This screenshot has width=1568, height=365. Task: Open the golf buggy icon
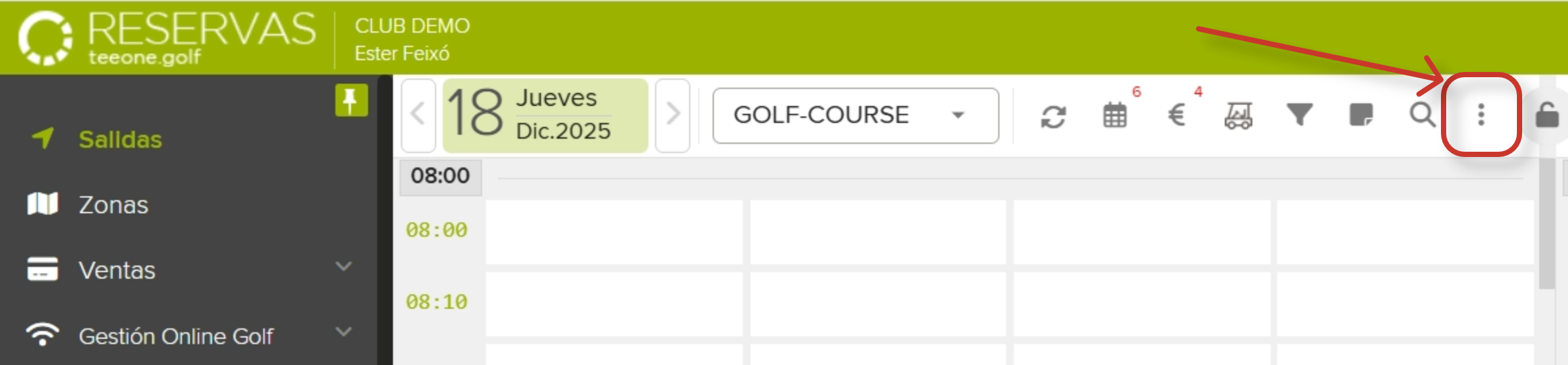(1238, 116)
